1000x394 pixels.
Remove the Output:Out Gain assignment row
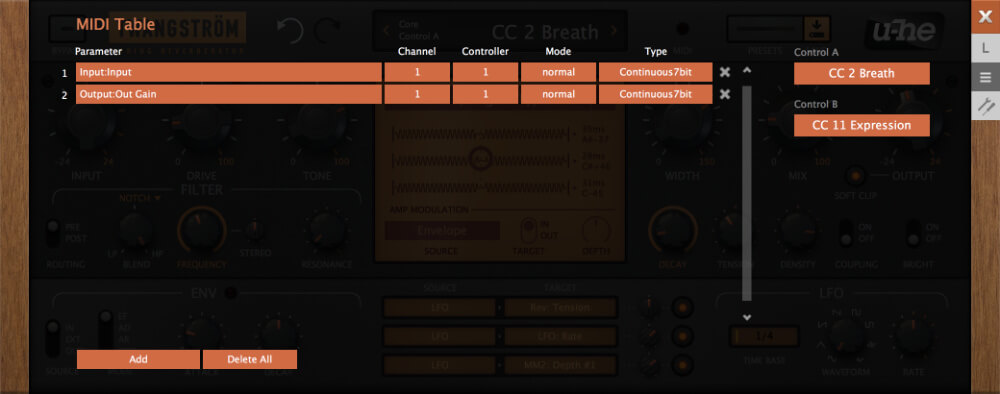[724, 94]
